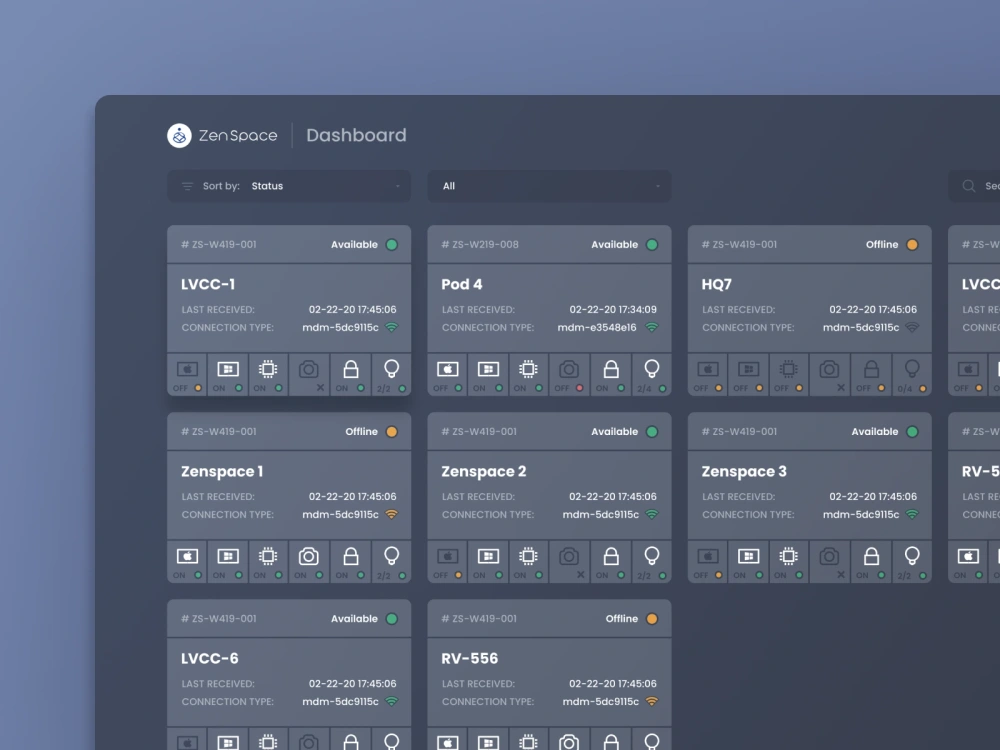Click the lightbulb icon on Zenspace 3
This screenshot has height=750, width=1000.
(911, 557)
